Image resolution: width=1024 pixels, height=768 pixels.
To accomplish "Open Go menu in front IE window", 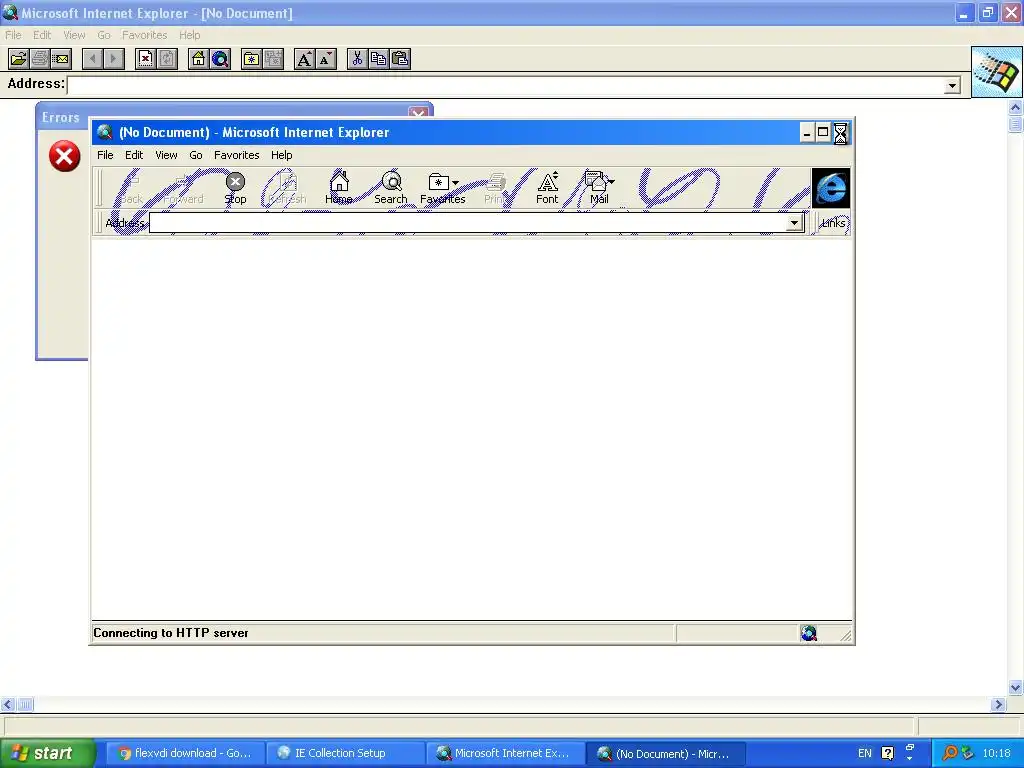I will [x=196, y=155].
